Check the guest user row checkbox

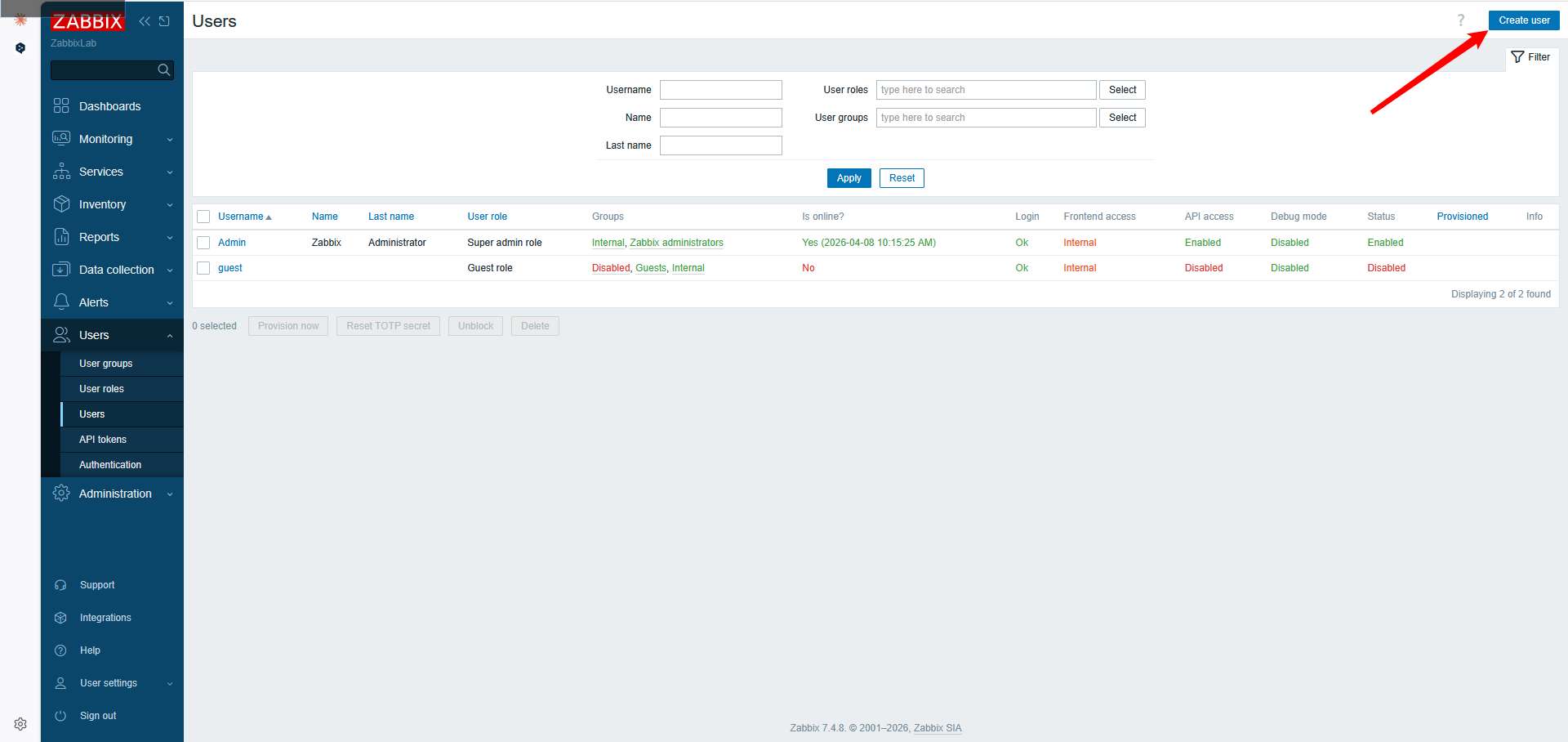point(203,268)
